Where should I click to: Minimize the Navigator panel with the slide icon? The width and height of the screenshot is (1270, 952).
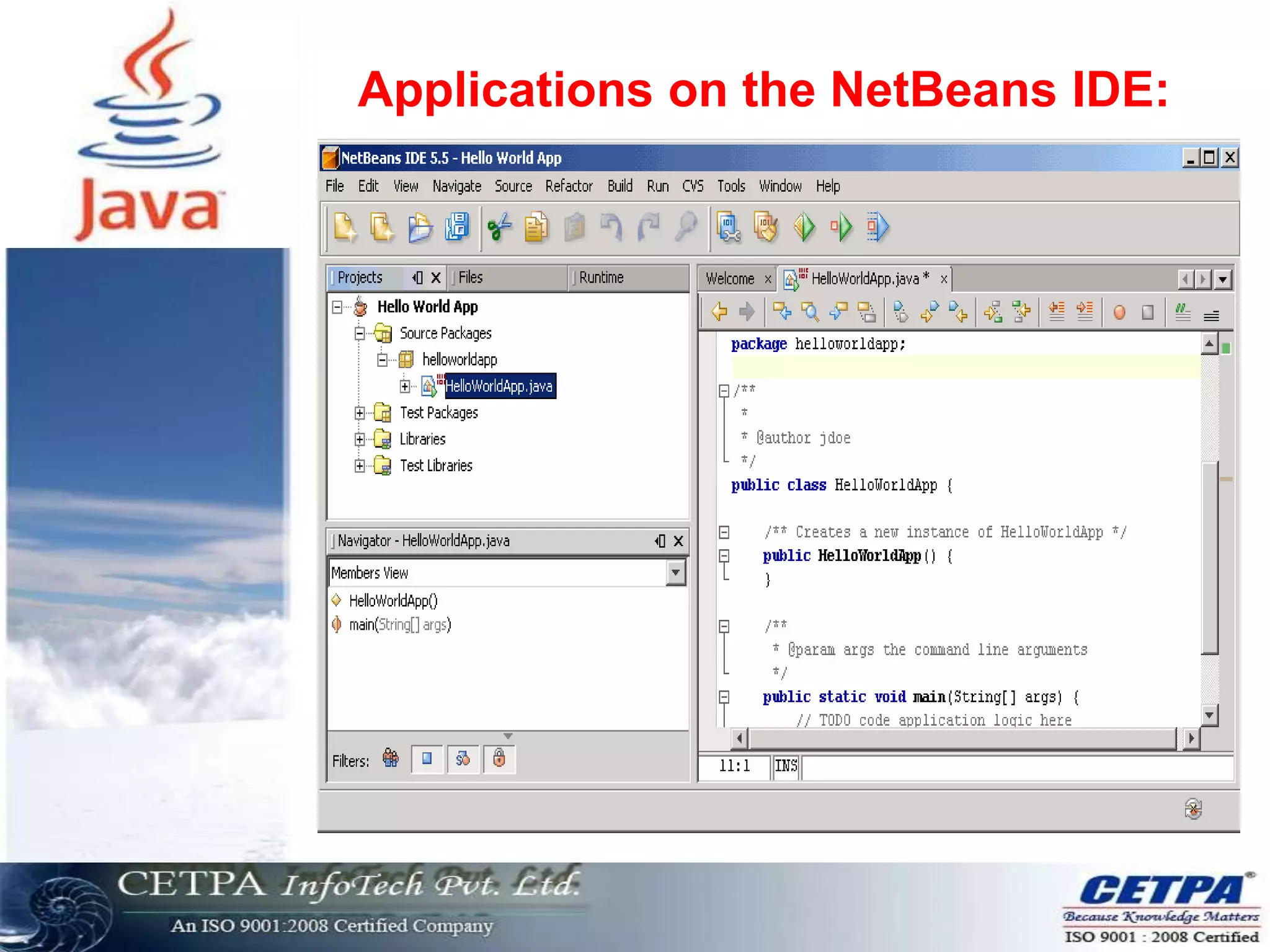660,541
